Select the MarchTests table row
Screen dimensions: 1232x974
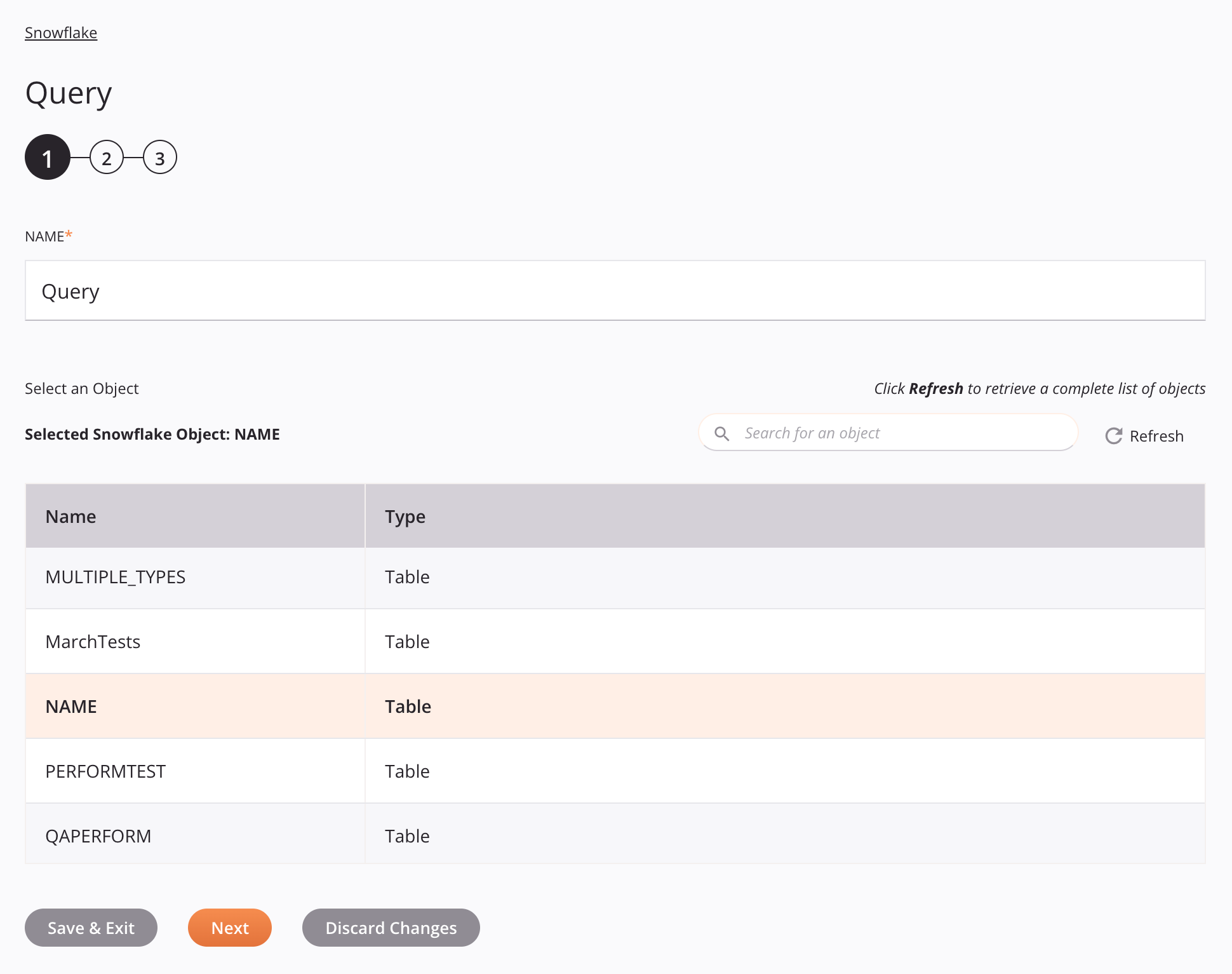[x=614, y=641]
